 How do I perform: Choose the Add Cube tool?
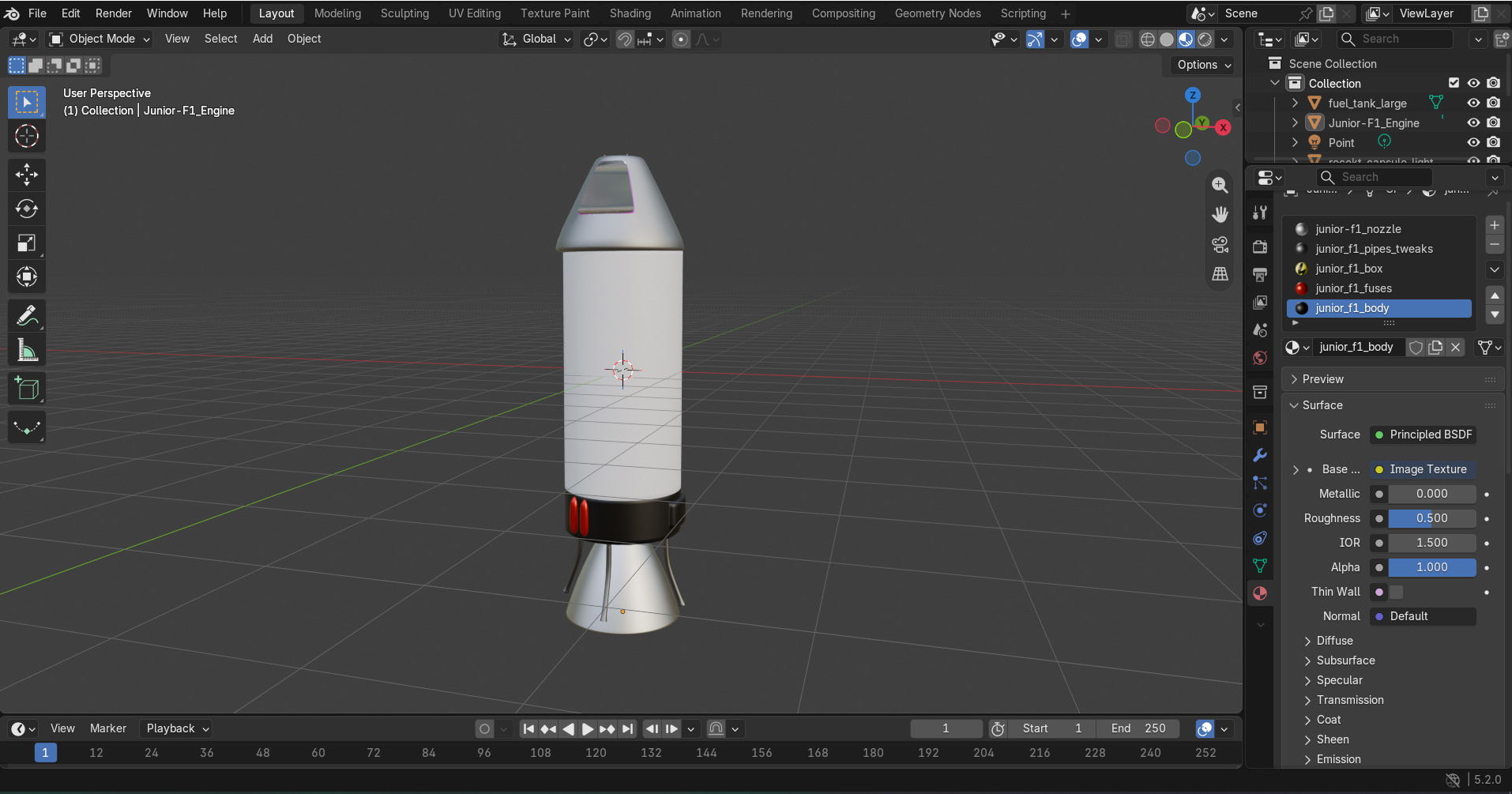point(27,389)
